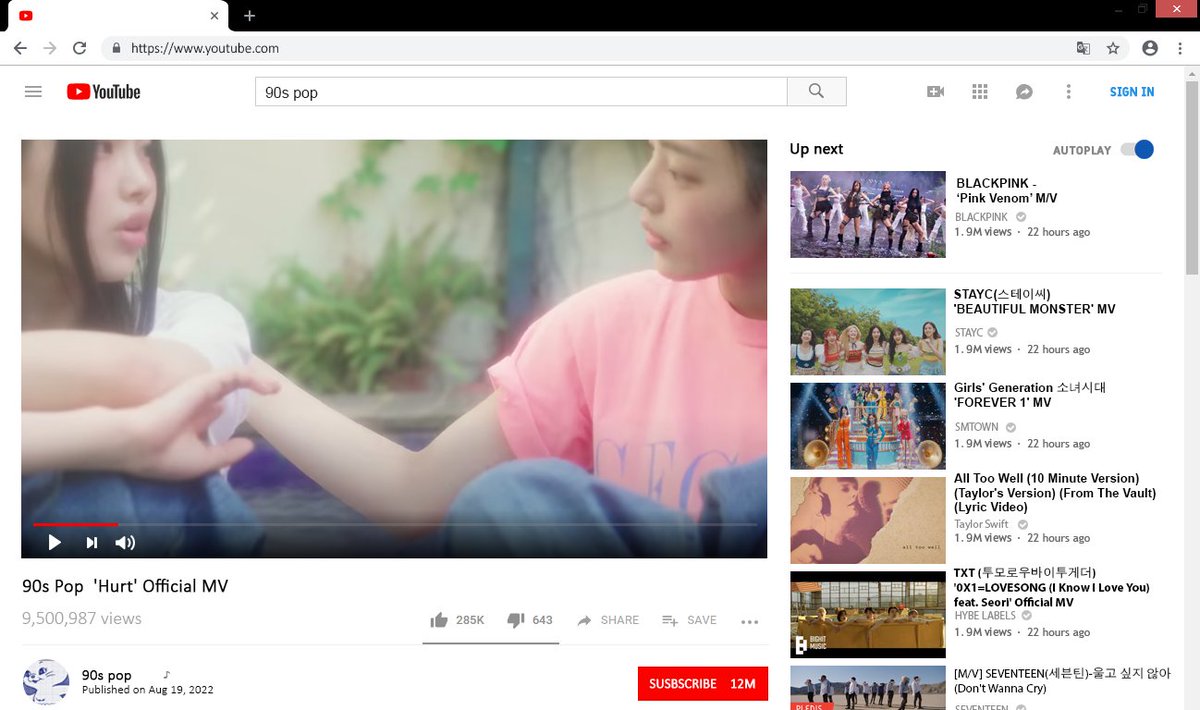Open the All Too Well lyric video thumbnail
This screenshot has width=1200, height=710.
click(x=868, y=520)
